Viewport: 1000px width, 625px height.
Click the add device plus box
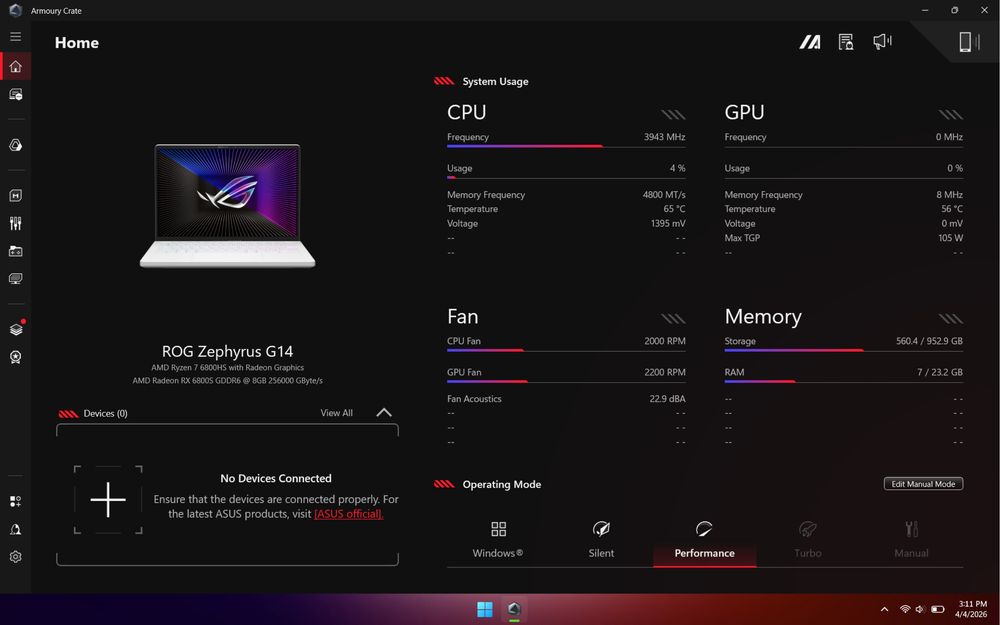click(108, 499)
